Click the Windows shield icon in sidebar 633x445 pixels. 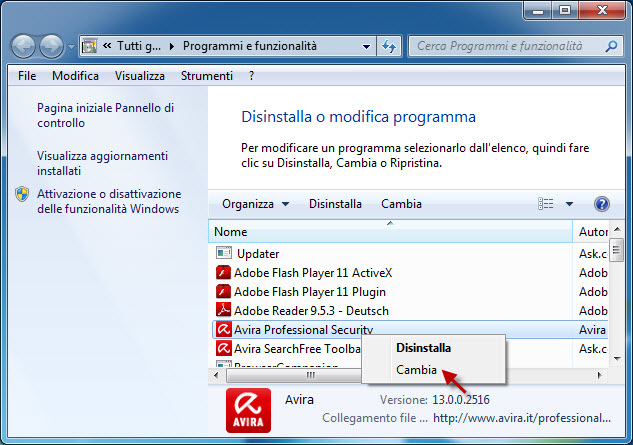22,194
